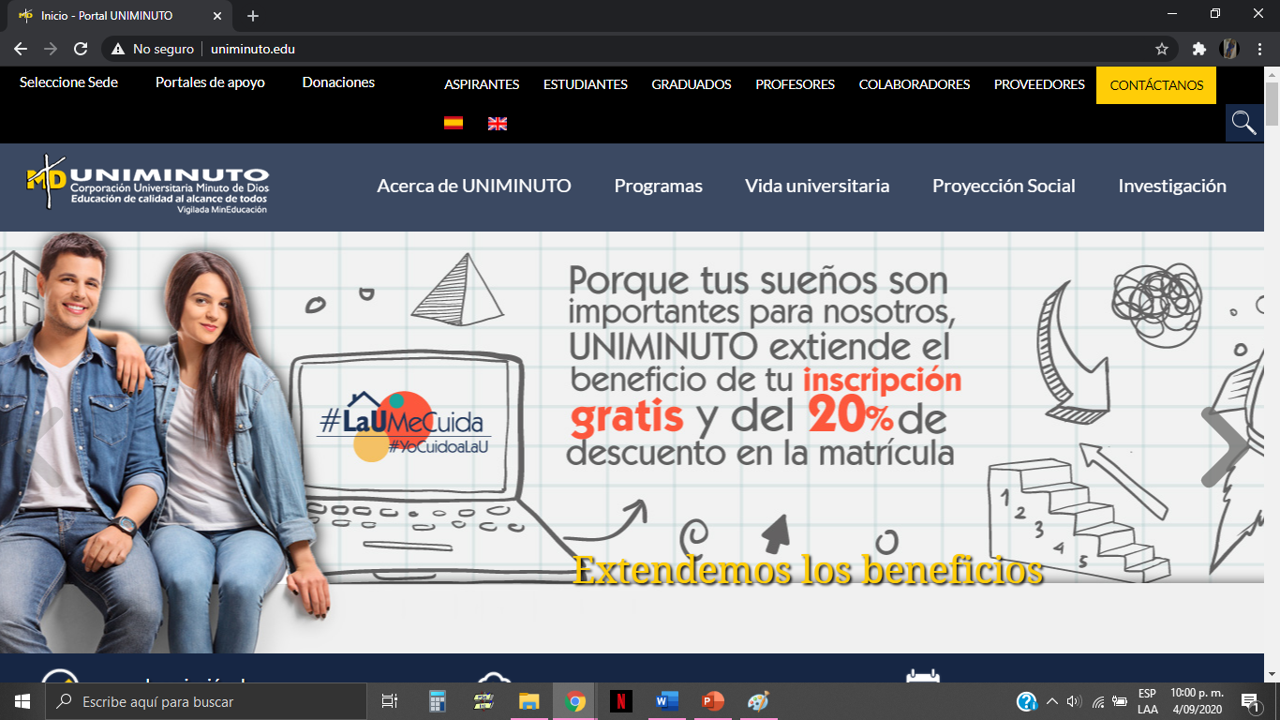Click the 'Escribe aquí para buscar' search box
The height and width of the screenshot is (720, 1280).
[x=206, y=702]
